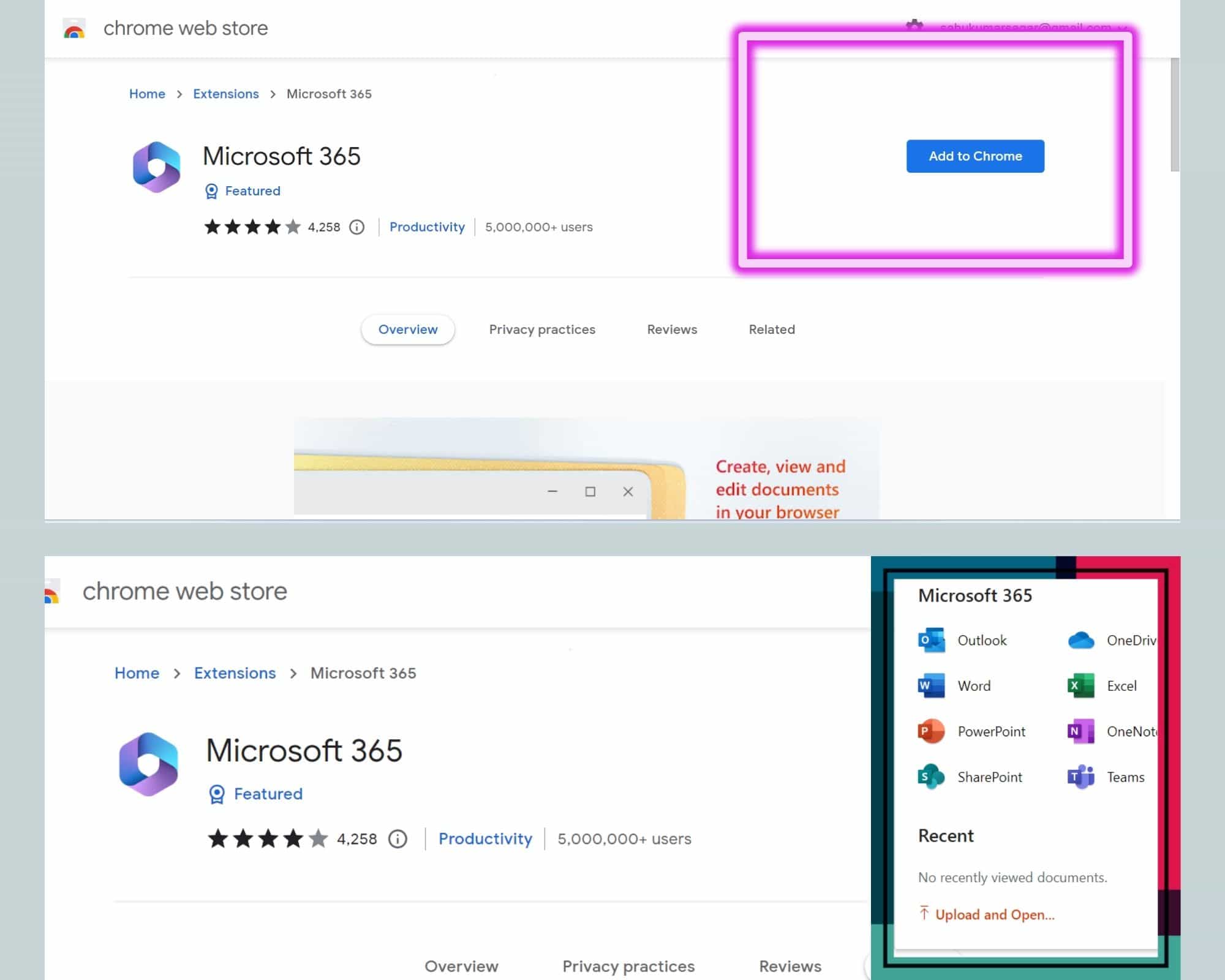
Task: Click upload arrow icon beside Upload and Open
Action: click(x=924, y=913)
